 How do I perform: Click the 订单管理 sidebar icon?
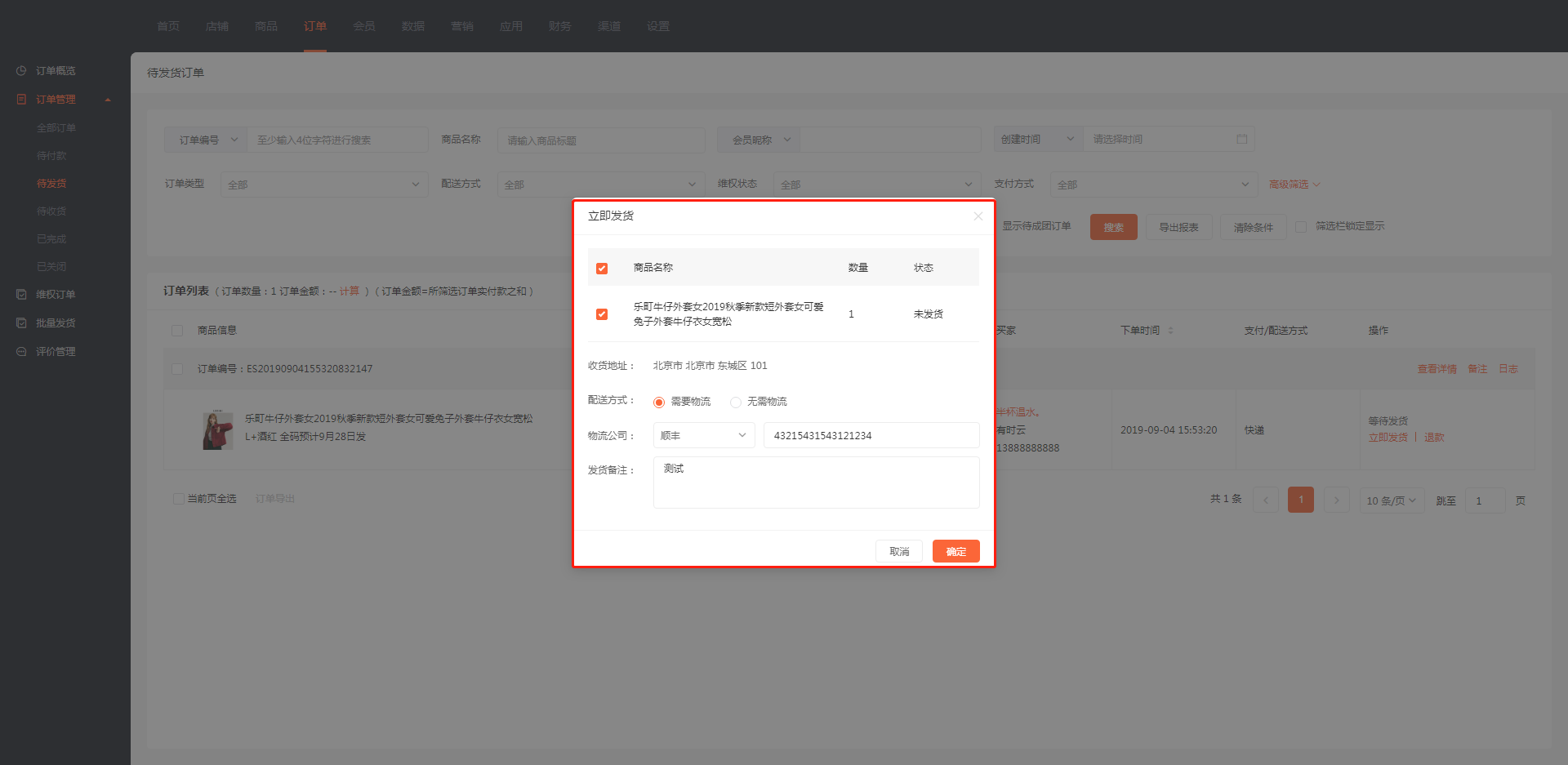pyautogui.click(x=21, y=100)
